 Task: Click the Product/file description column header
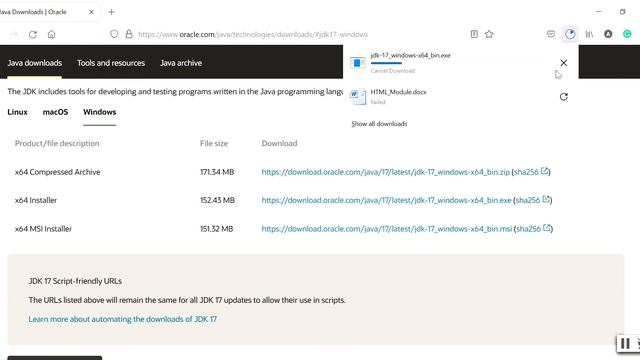tap(57, 143)
